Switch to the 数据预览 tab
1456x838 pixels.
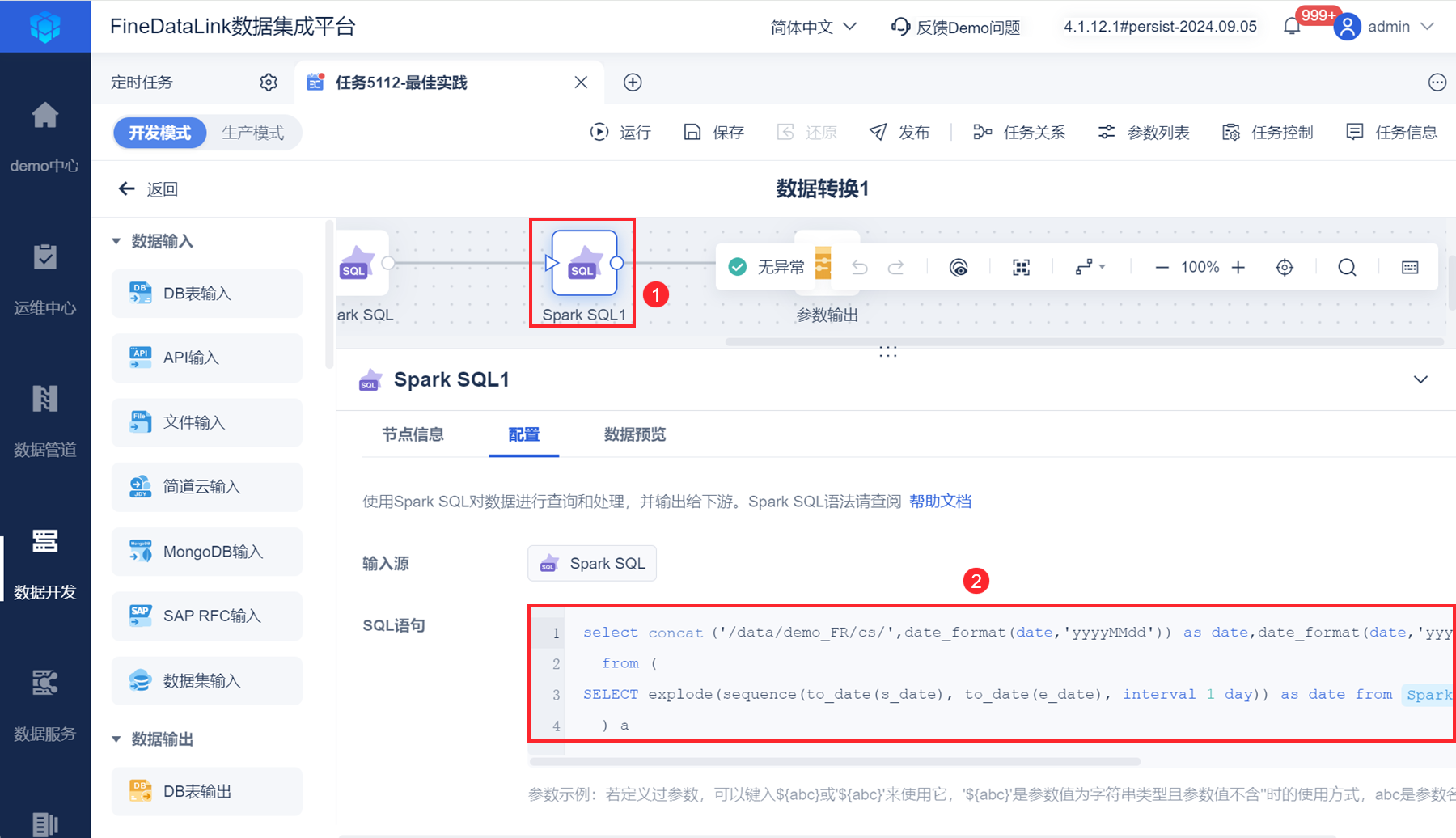click(x=635, y=434)
